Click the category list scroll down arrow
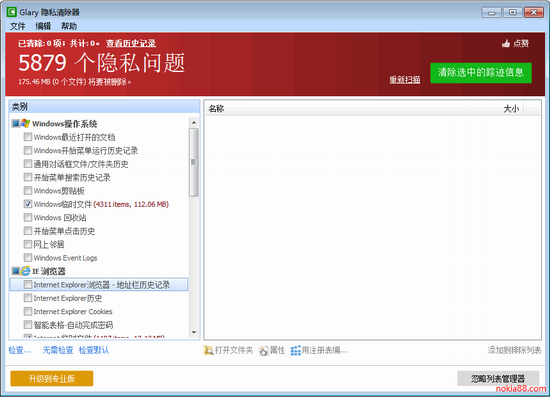Viewport: 550px width, 398px height. [194, 332]
